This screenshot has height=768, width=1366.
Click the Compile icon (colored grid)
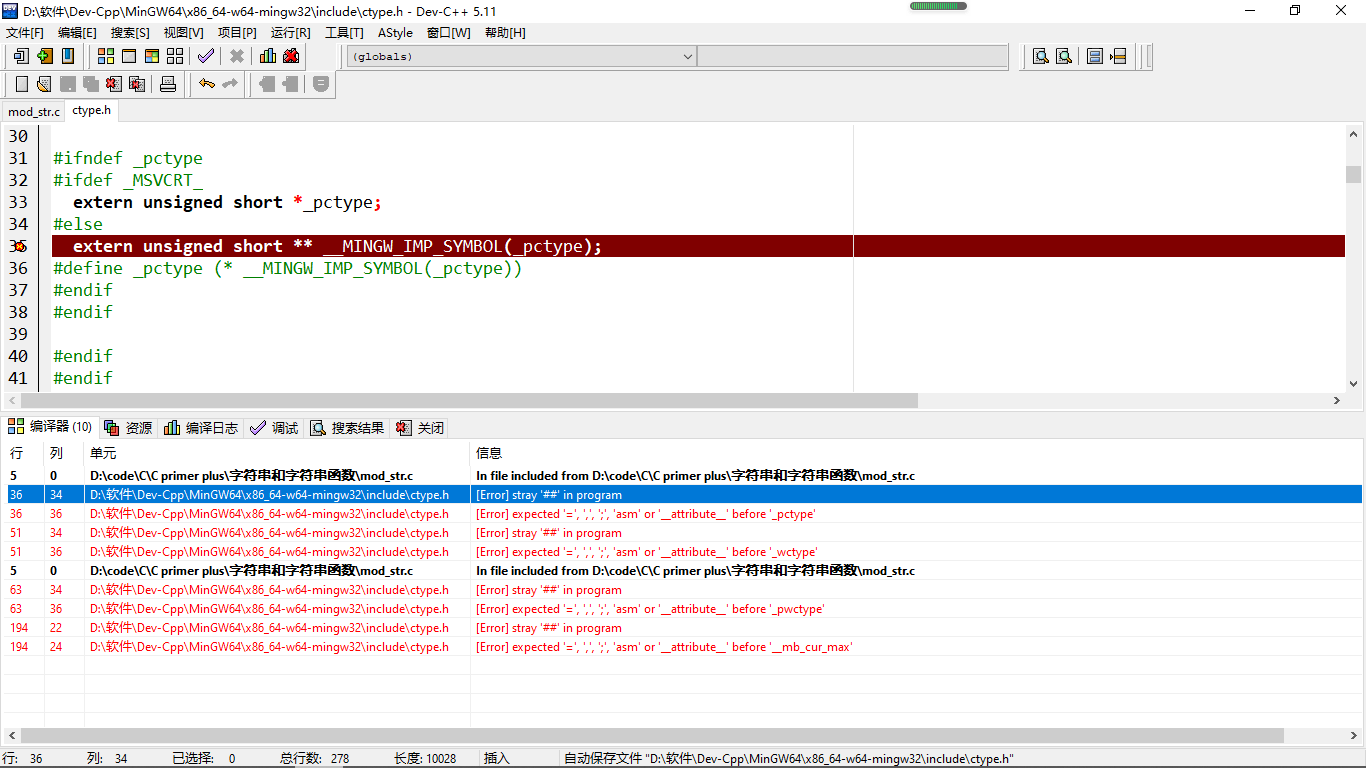coord(106,56)
